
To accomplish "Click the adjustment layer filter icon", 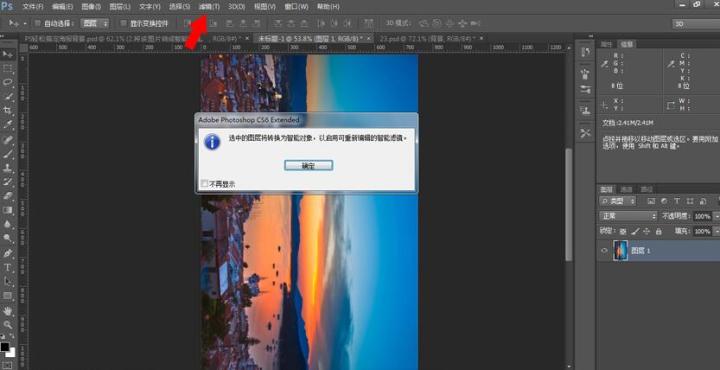I will [664, 201].
